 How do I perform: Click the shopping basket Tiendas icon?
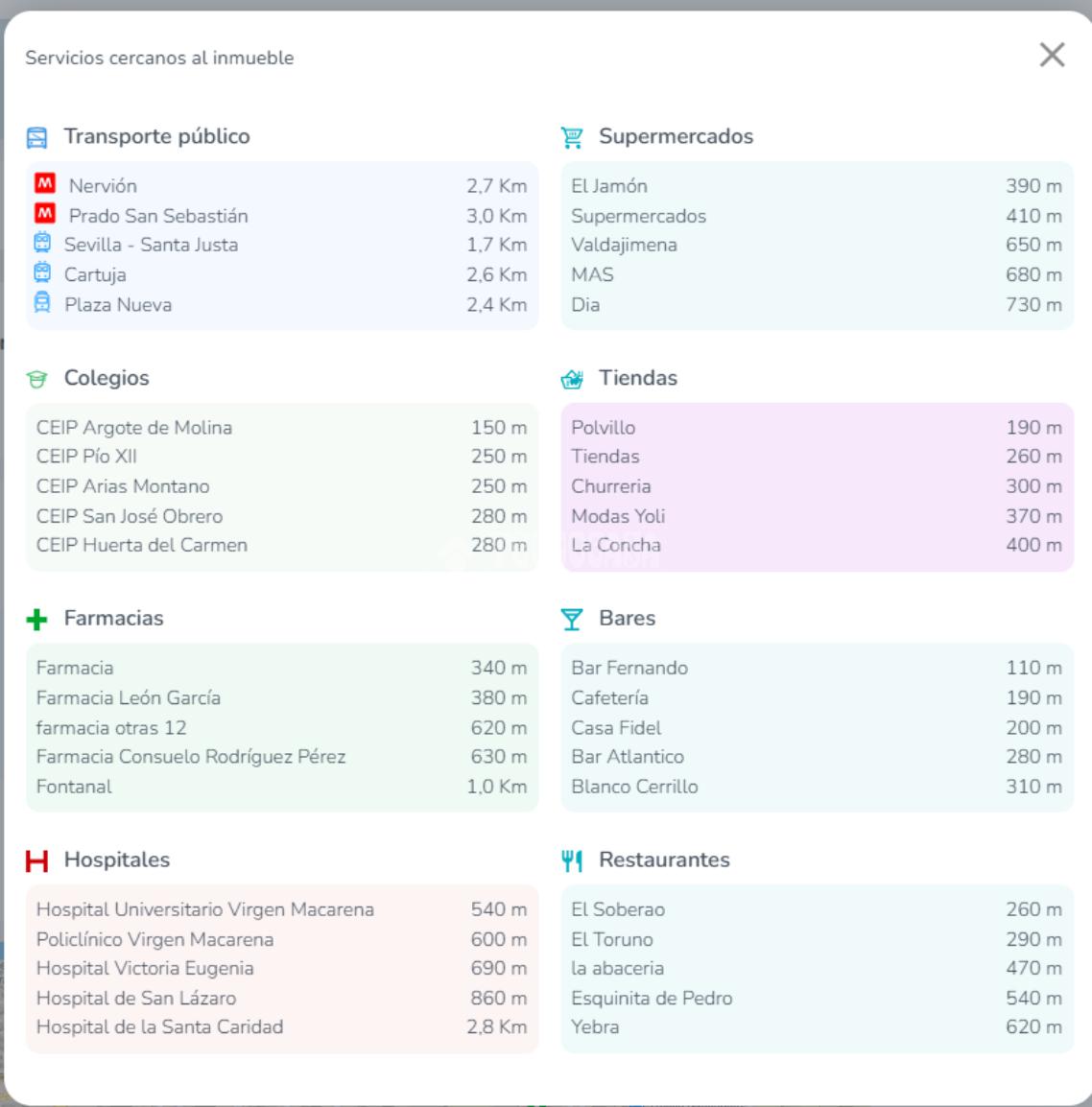pos(572,379)
